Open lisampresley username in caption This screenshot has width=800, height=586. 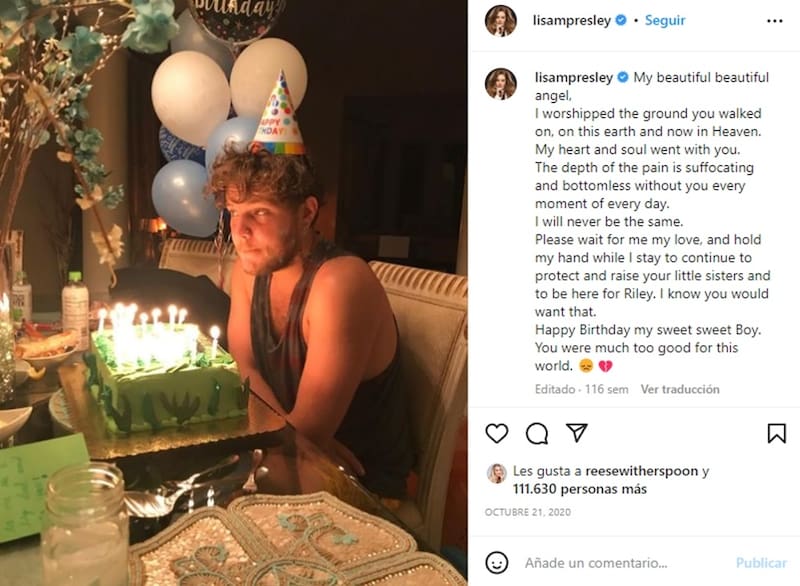click(573, 77)
